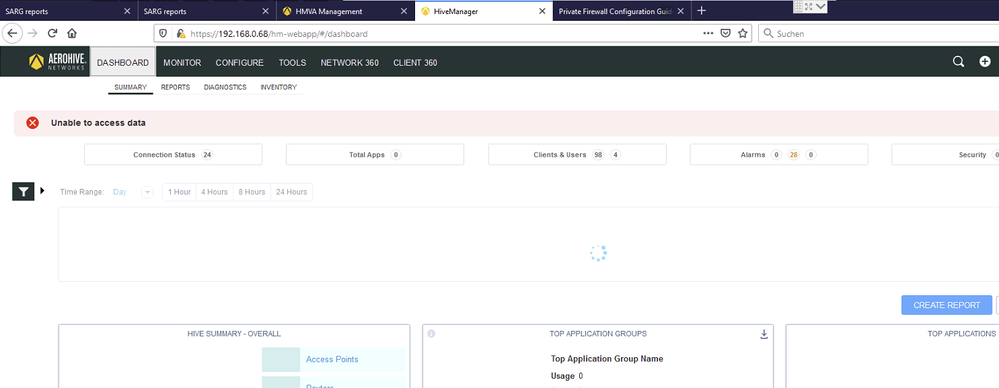Set time range to 8 Hours
This screenshot has height=388, width=999.
(x=252, y=192)
